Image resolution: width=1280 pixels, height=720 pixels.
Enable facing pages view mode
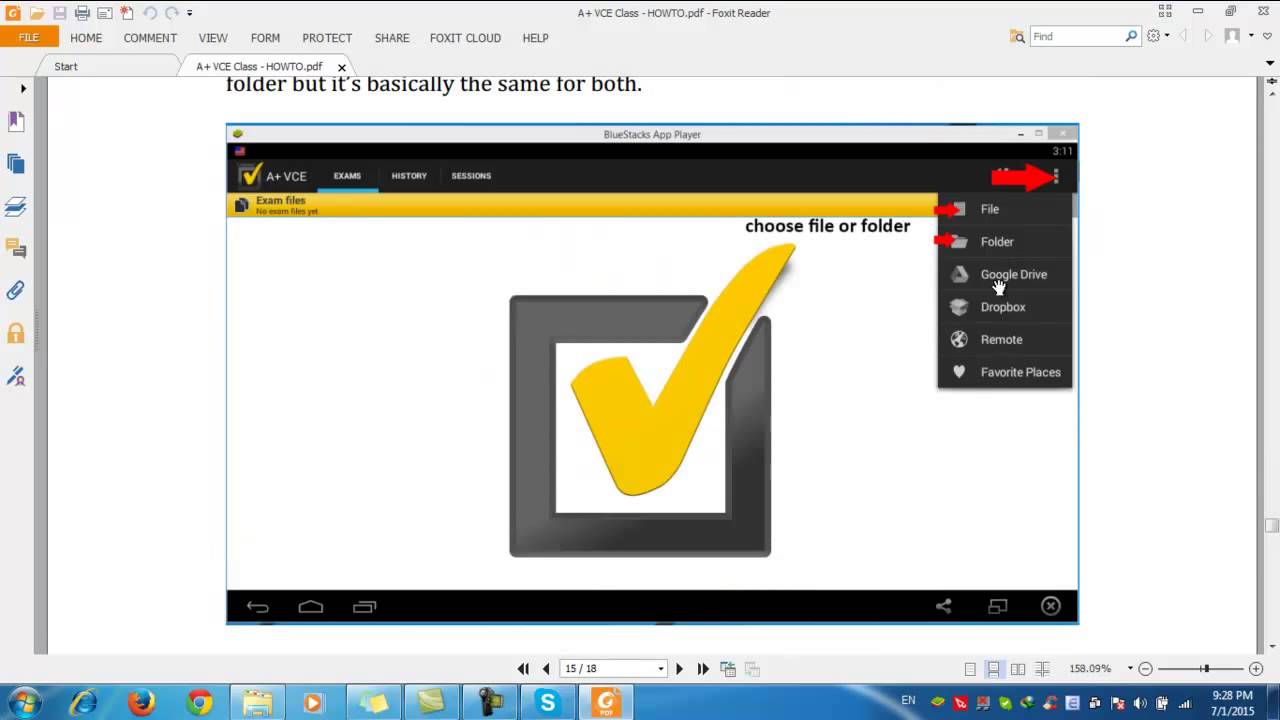pos(1018,668)
